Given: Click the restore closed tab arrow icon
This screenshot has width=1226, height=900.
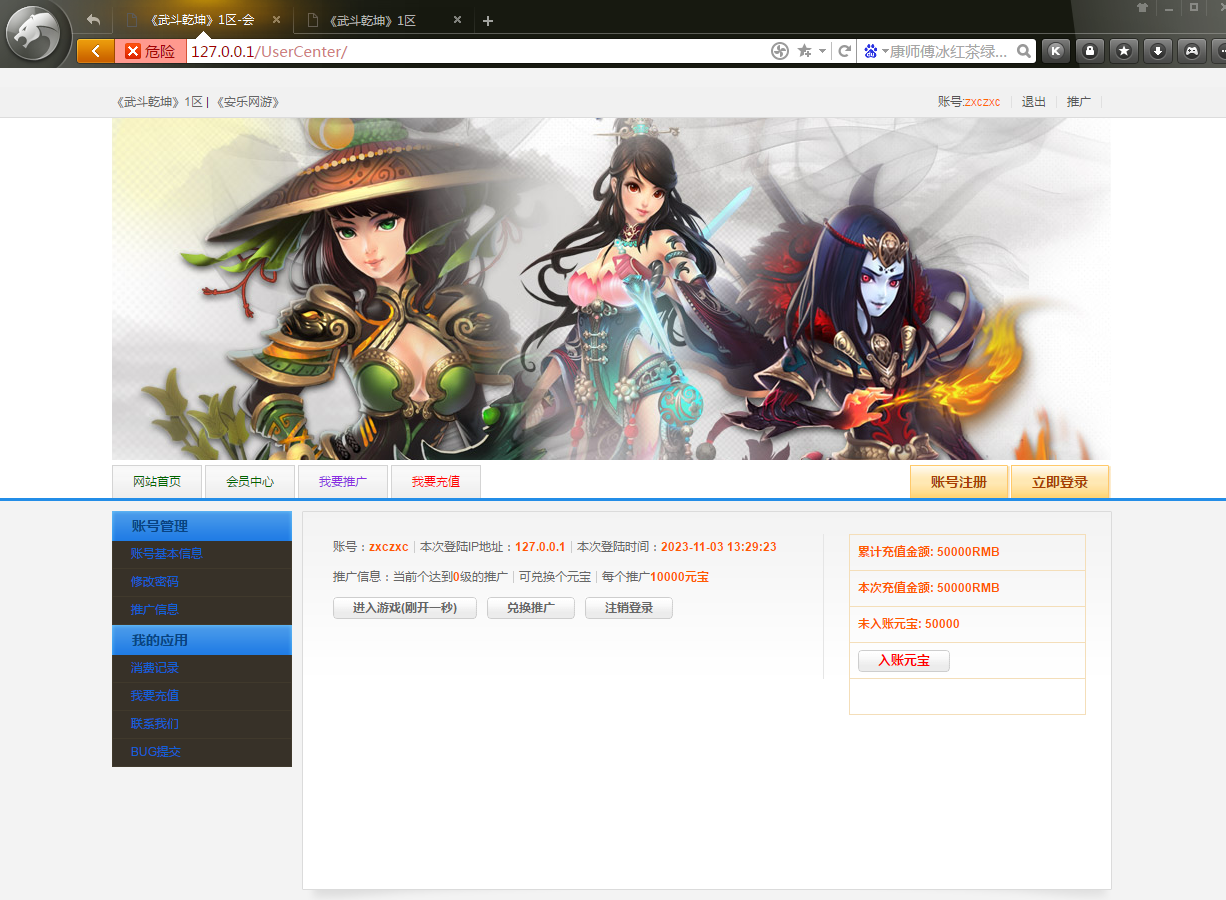Looking at the screenshot, I should (93, 20).
